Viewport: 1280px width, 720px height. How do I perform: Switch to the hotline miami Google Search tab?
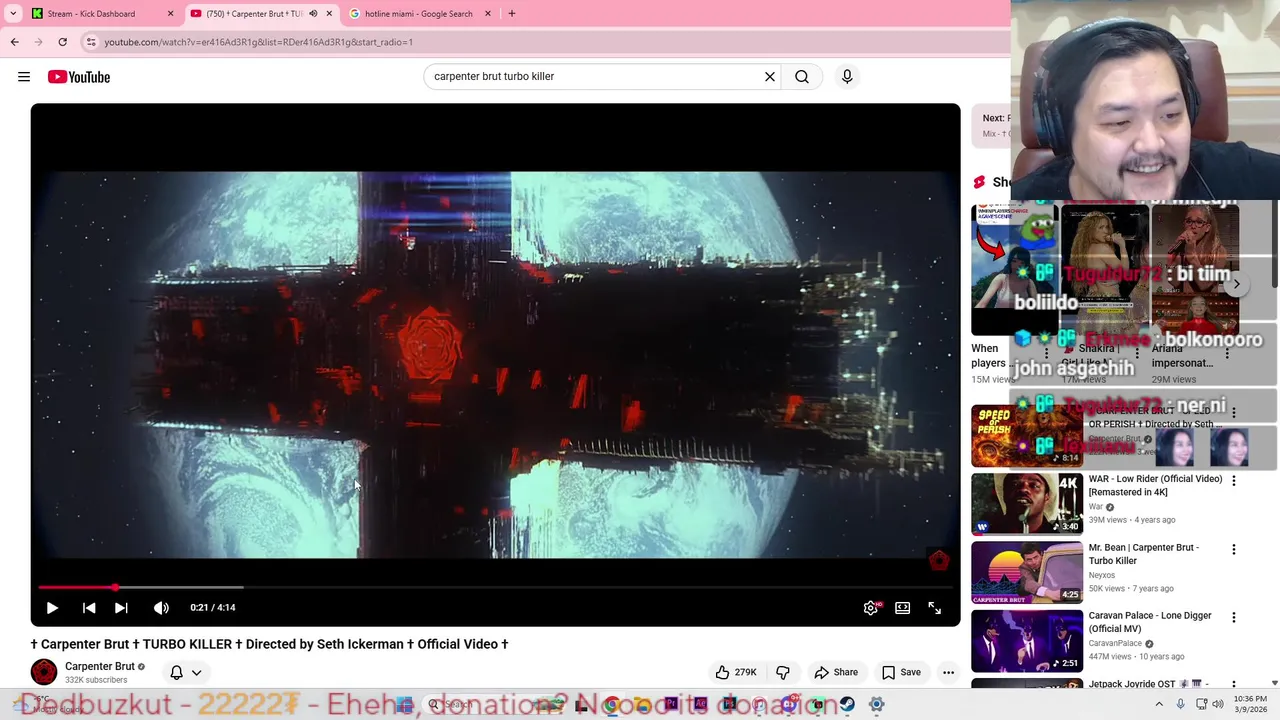418,13
